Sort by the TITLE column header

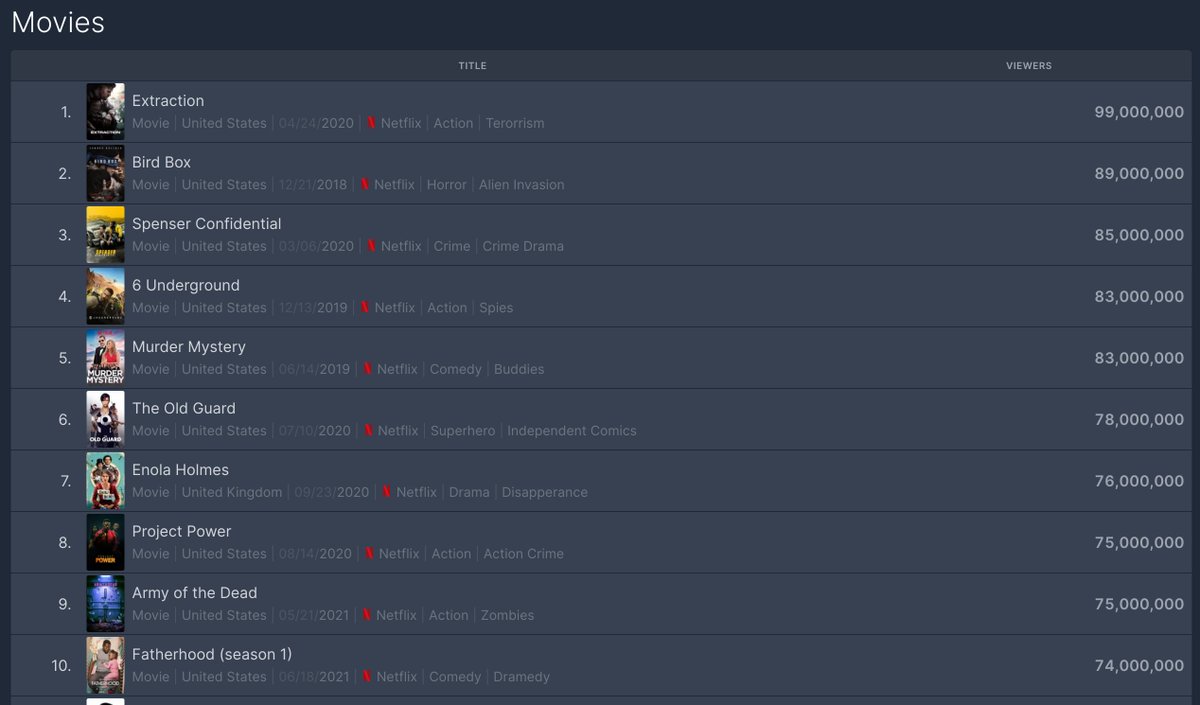(x=472, y=66)
